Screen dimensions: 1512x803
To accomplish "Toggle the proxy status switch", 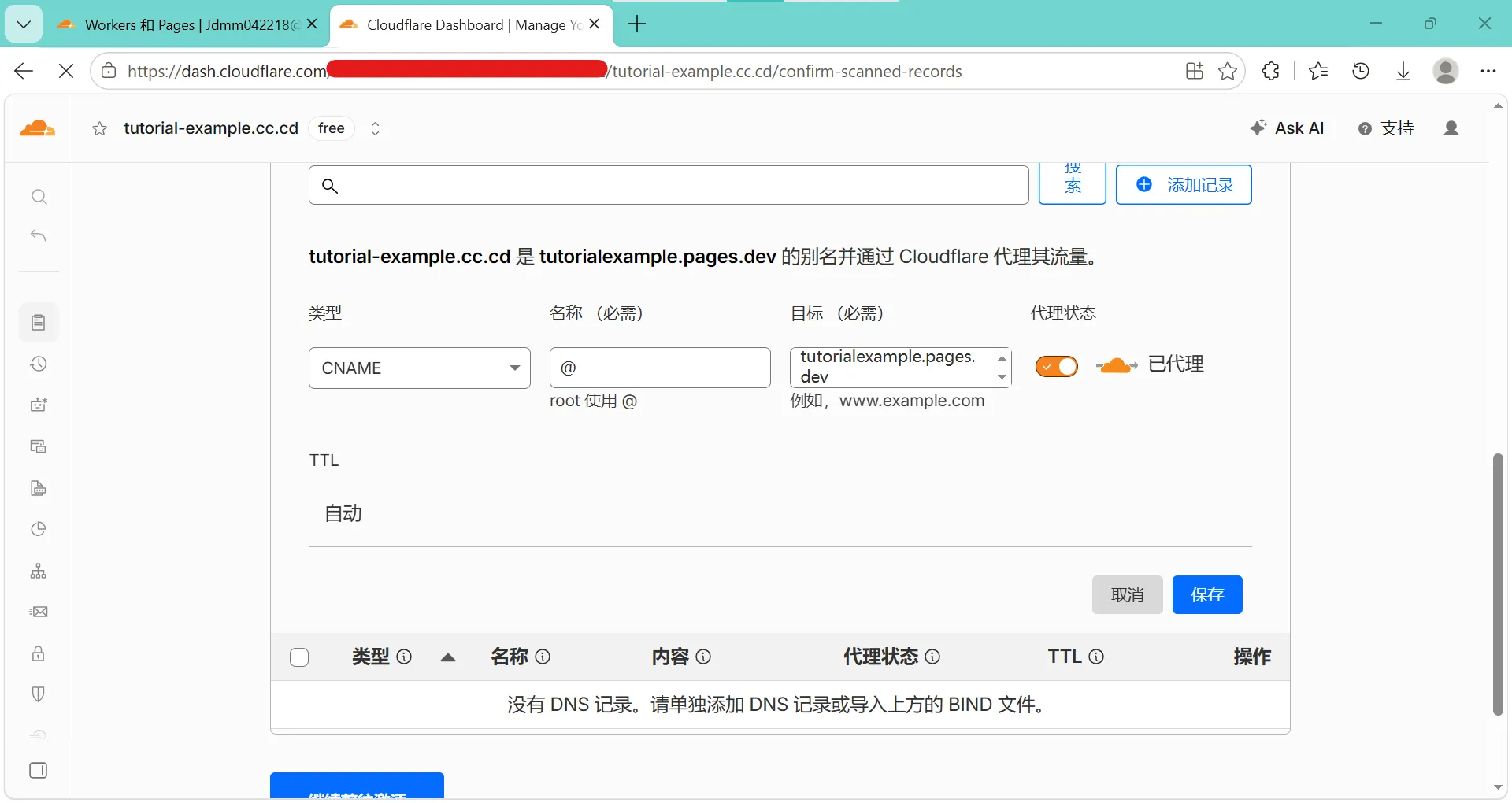I will tap(1057, 366).
